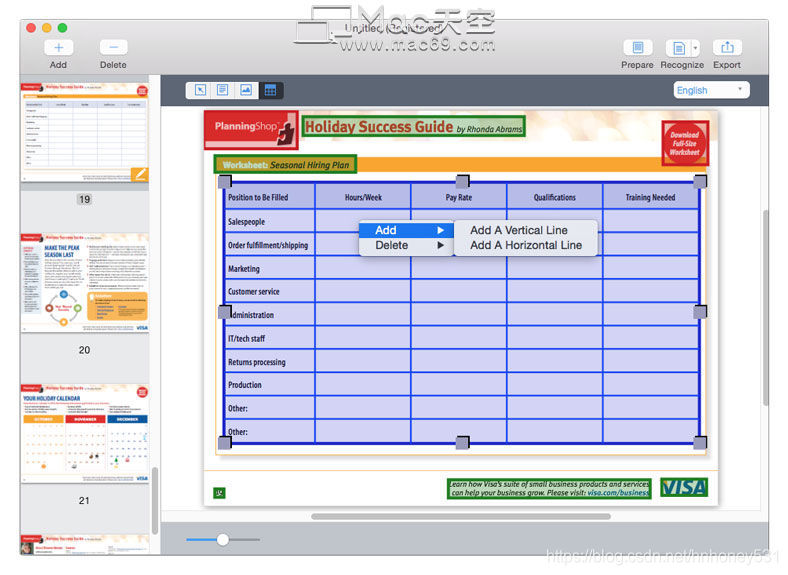Click the right-middle table resize handle
This screenshot has width=788, height=575.
pos(700,312)
